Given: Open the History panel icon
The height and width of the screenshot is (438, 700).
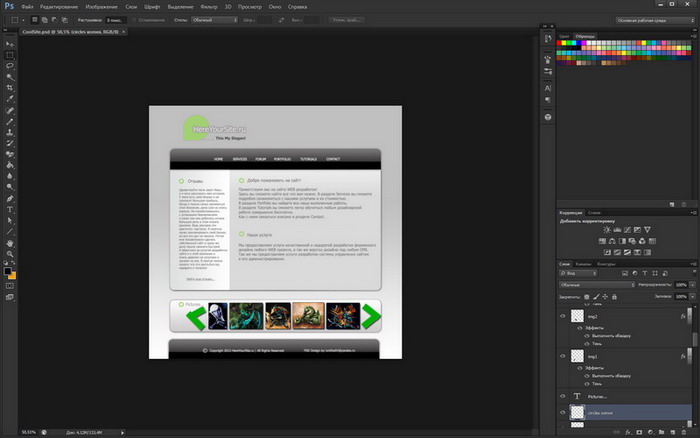Looking at the screenshot, I should point(547,37).
